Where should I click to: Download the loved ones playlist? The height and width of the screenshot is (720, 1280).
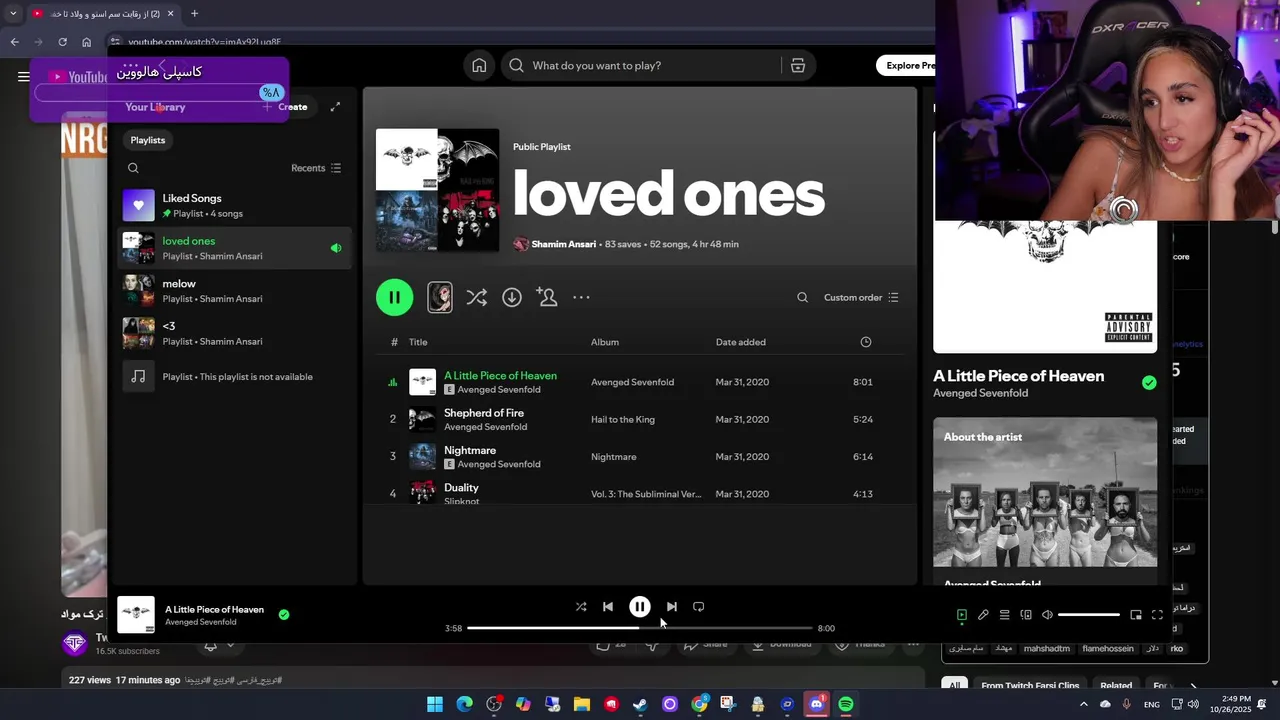coord(512,297)
